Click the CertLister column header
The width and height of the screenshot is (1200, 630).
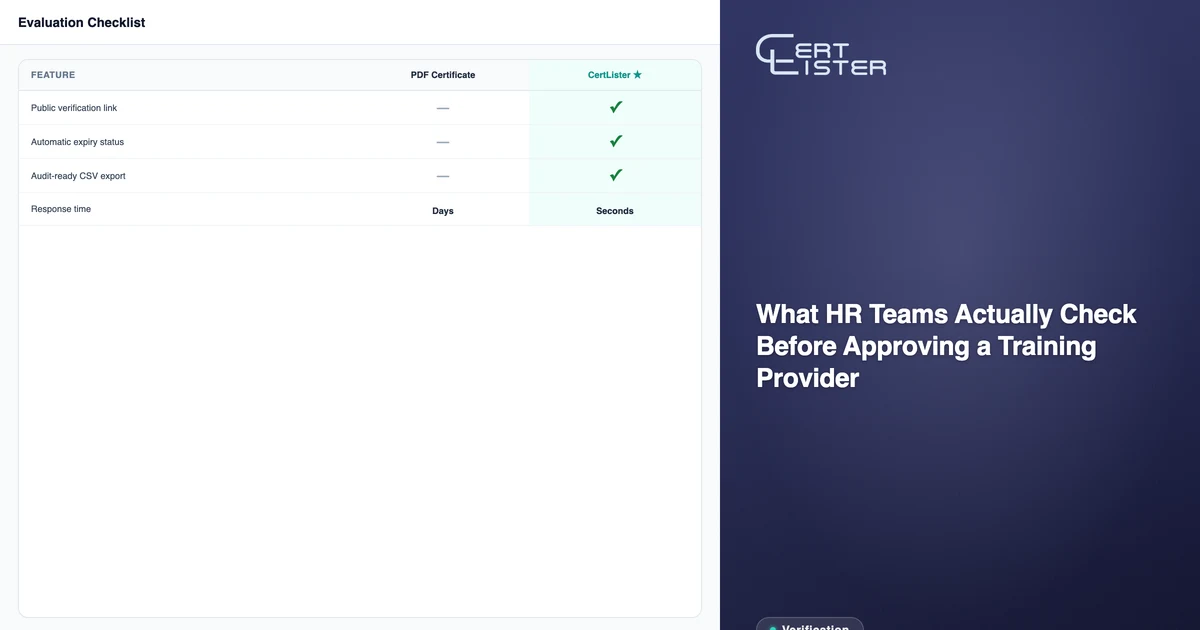tap(615, 75)
